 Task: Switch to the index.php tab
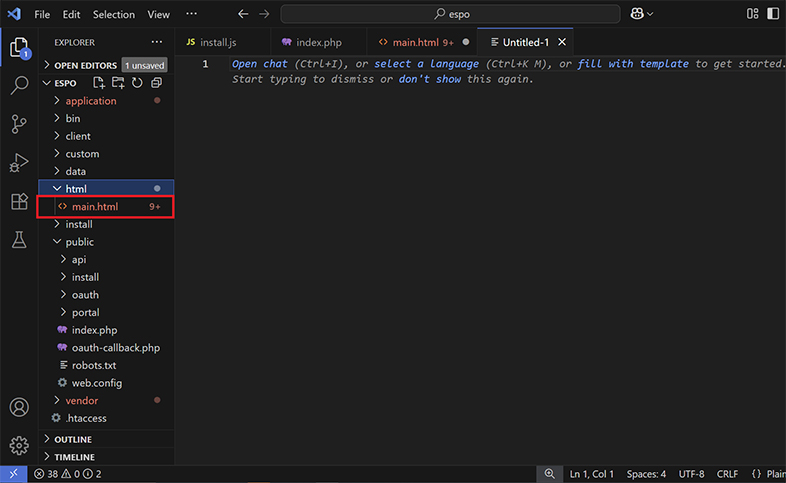tap(318, 42)
